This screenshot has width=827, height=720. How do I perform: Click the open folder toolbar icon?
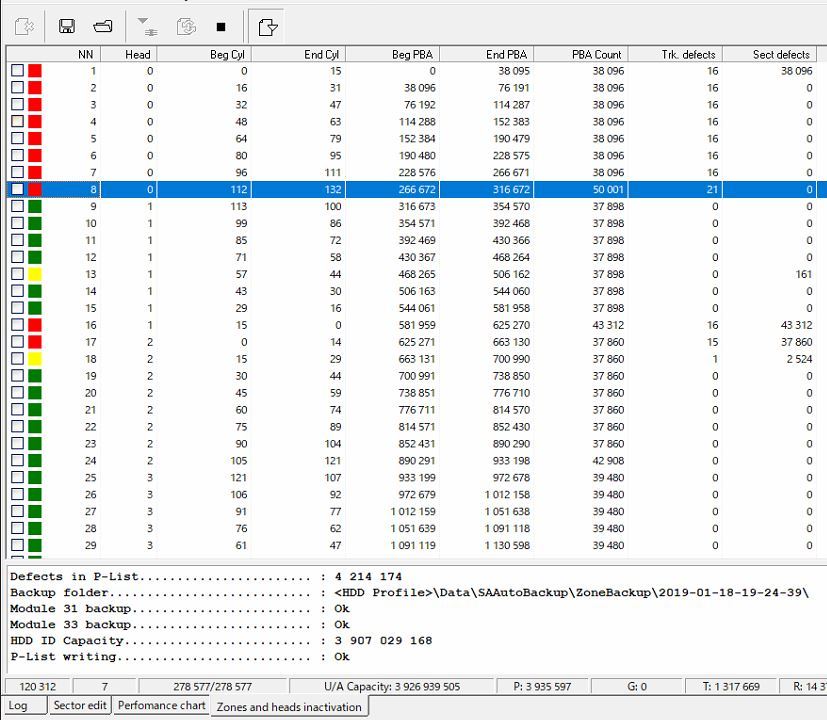[102, 26]
